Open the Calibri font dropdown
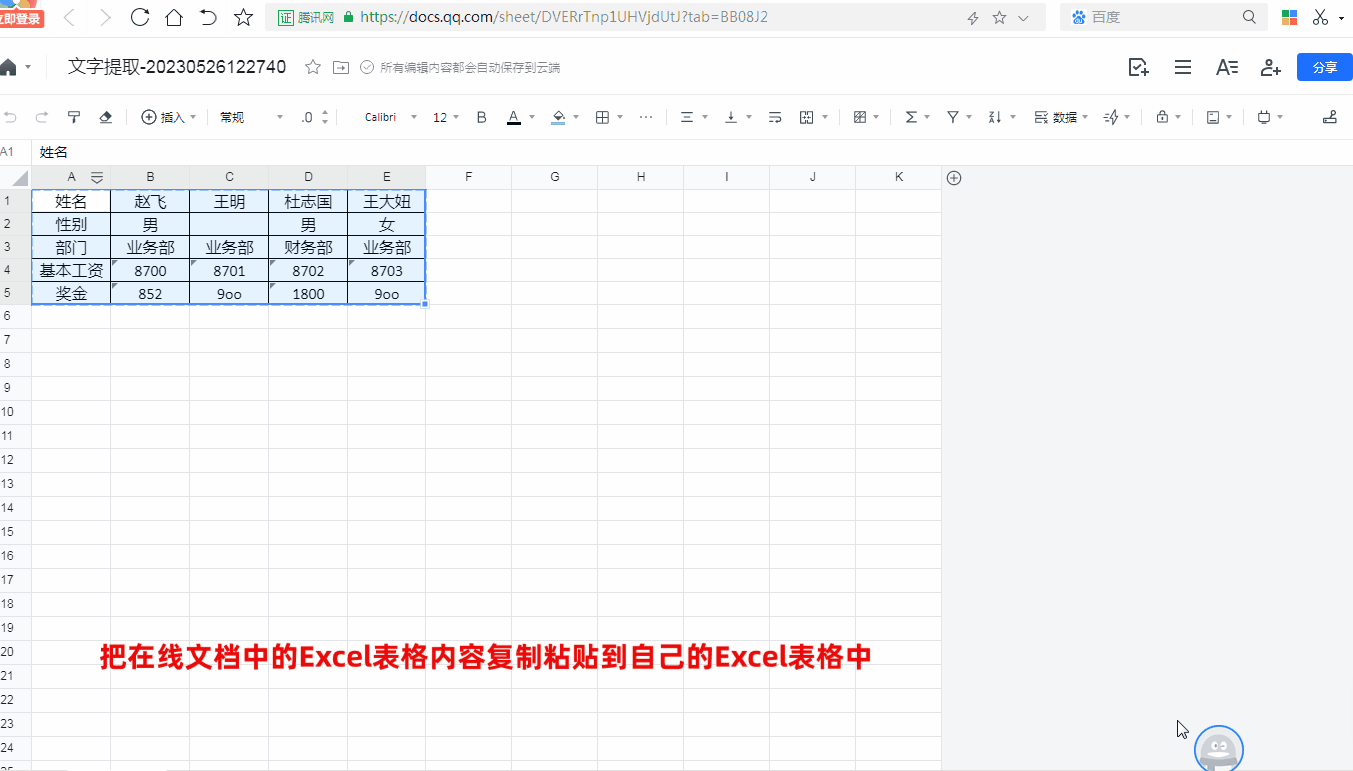Image resolution: width=1353 pixels, height=771 pixels. coord(391,117)
